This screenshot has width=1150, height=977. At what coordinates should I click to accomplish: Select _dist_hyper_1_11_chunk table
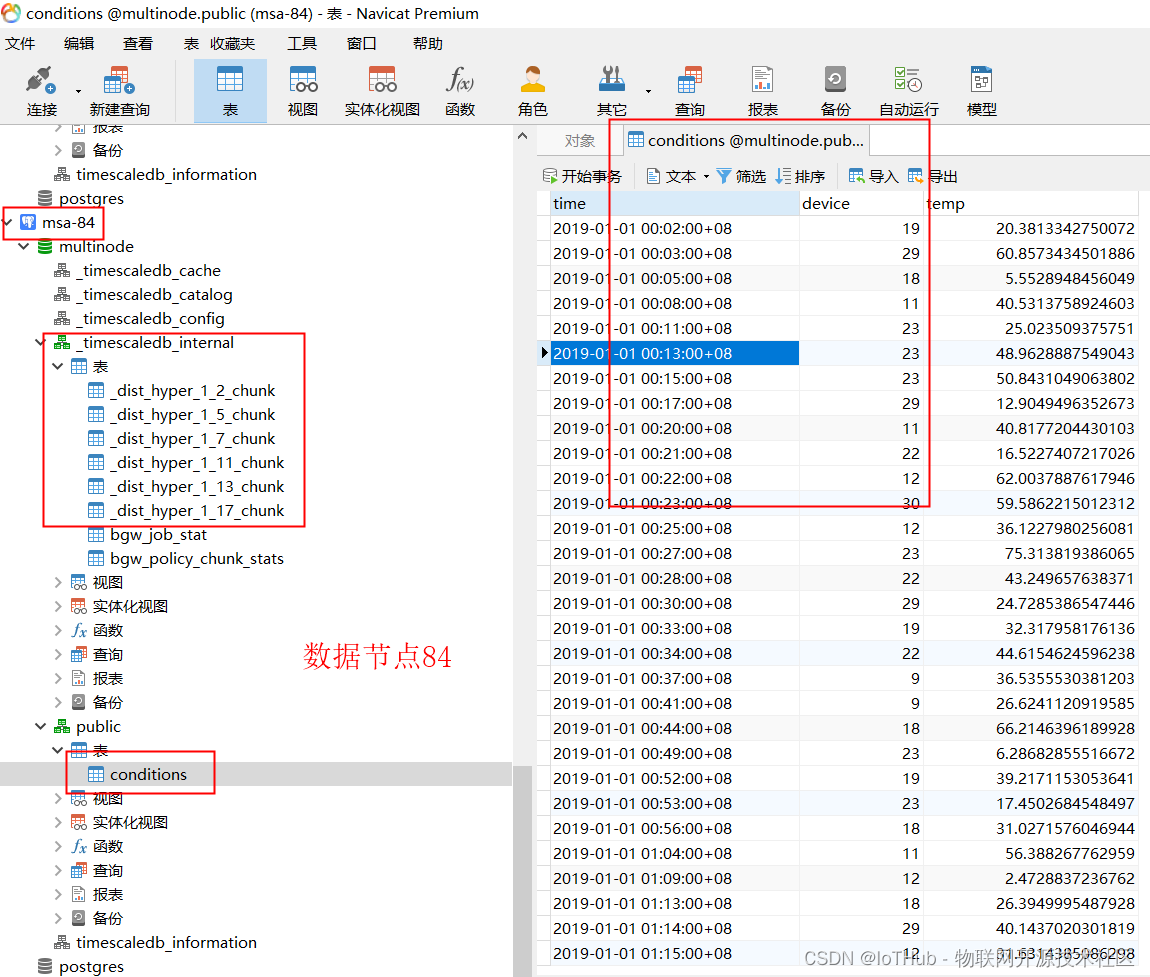tap(197, 463)
